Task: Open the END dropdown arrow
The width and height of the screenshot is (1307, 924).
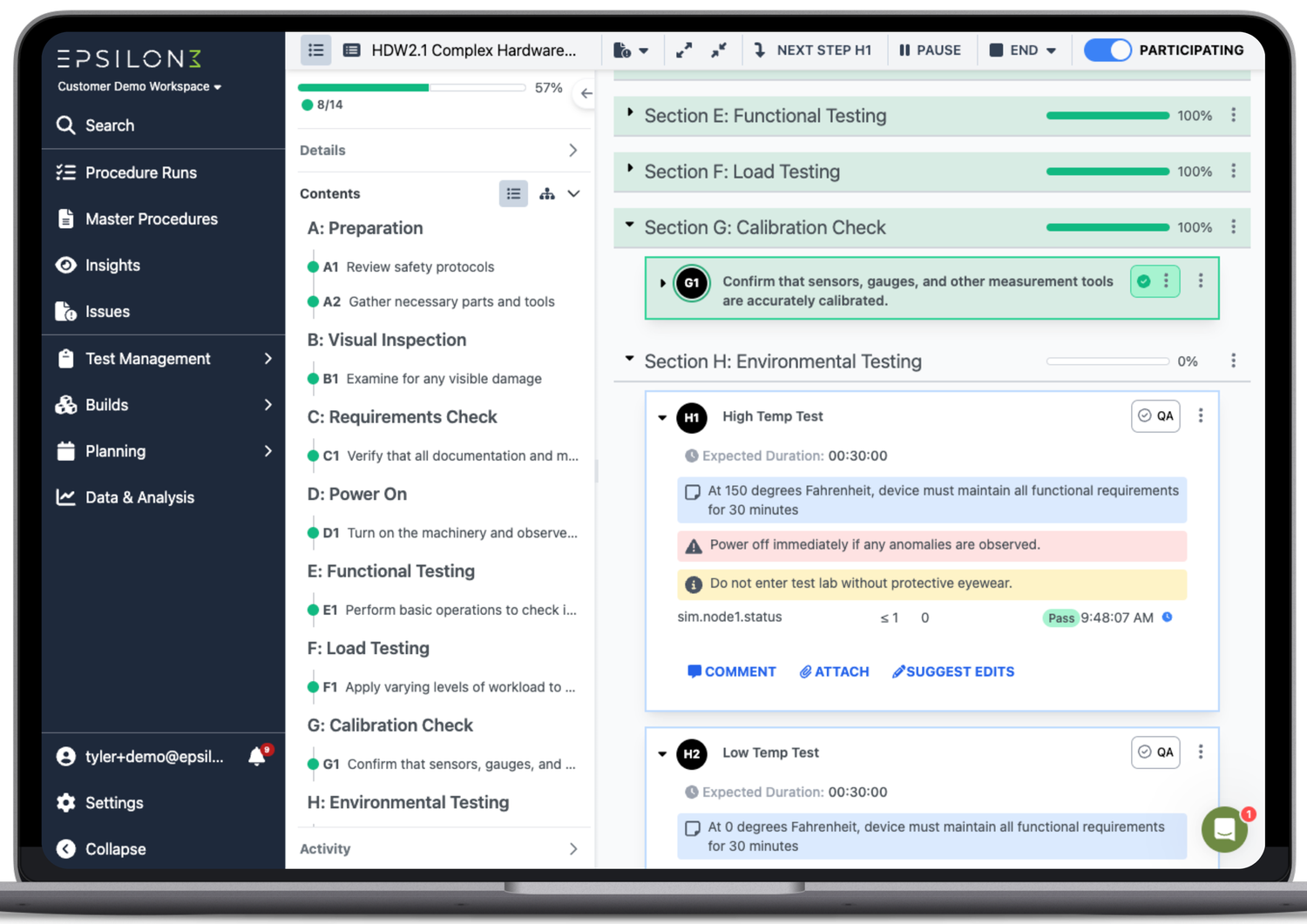Action: point(1052,50)
